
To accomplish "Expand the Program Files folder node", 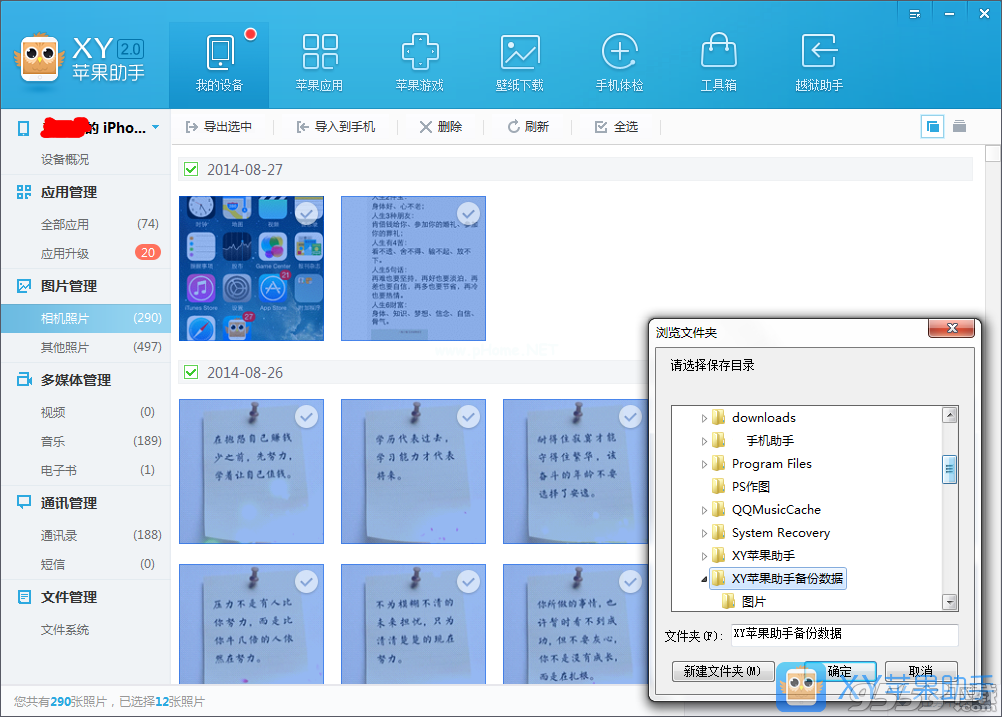I will pos(704,463).
